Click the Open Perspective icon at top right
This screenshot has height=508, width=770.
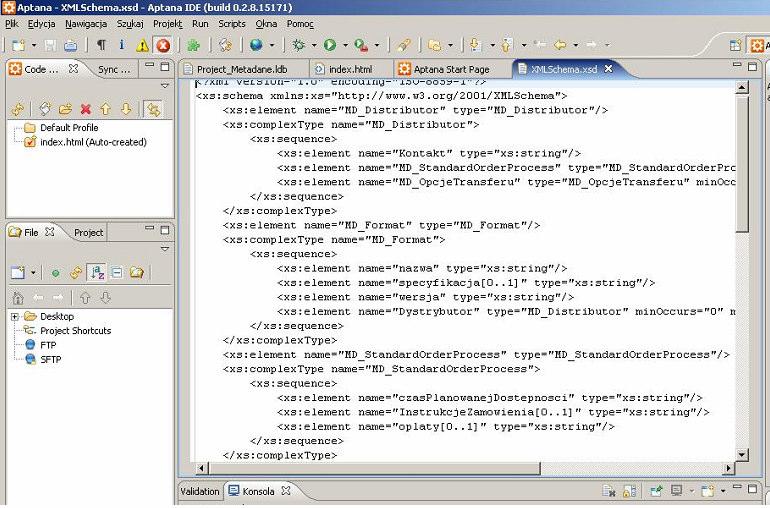click(x=735, y=46)
